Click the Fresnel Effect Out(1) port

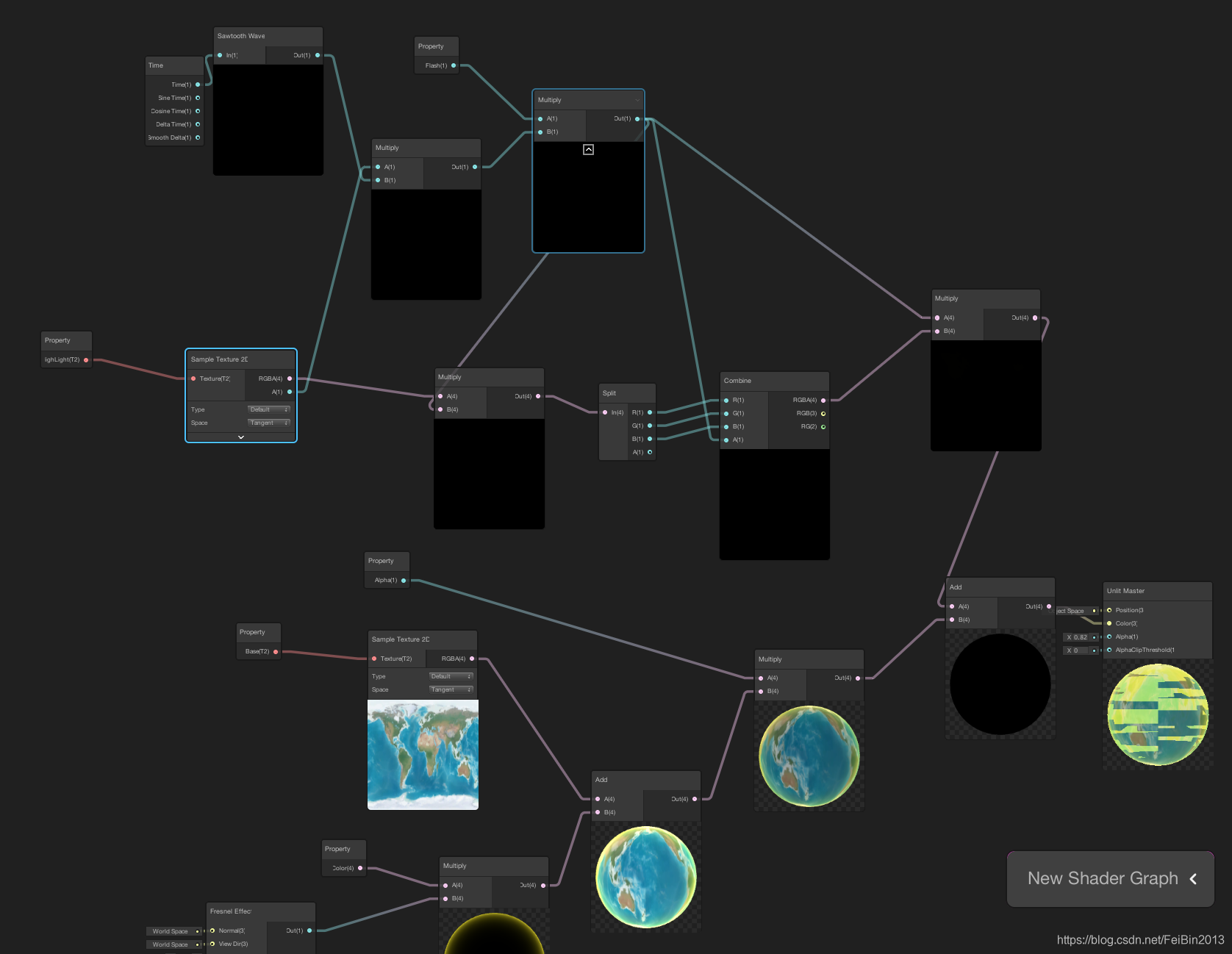(309, 930)
